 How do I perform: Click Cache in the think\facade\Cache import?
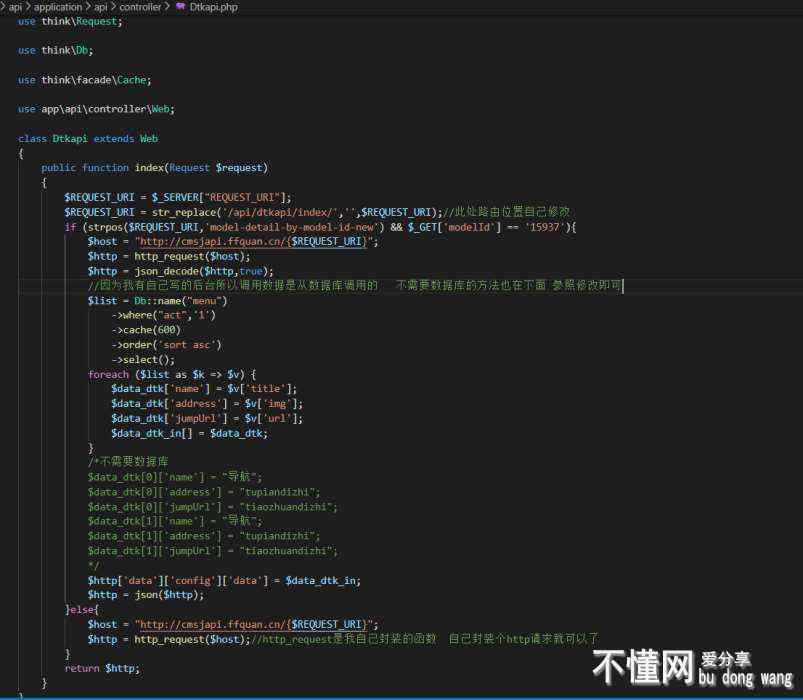(134, 79)
